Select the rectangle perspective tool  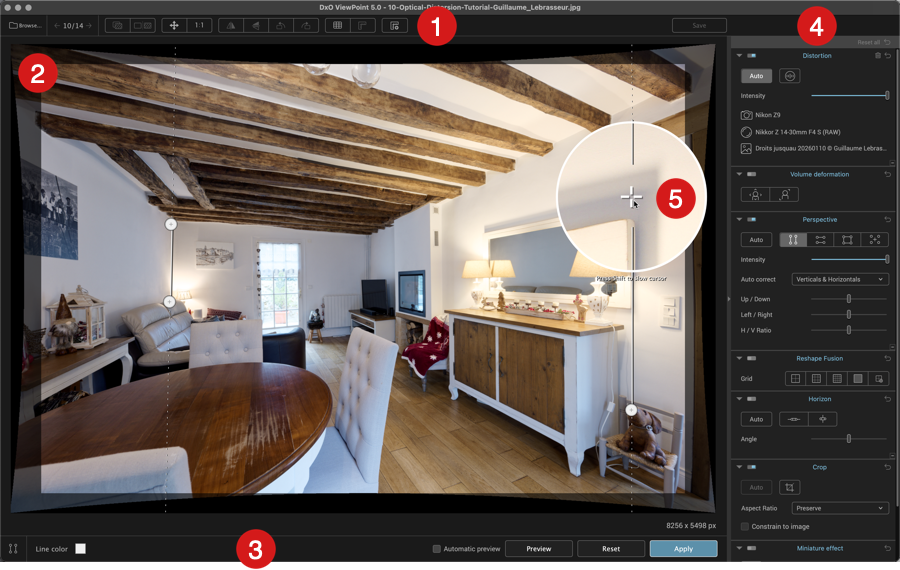tap(847, 239)
